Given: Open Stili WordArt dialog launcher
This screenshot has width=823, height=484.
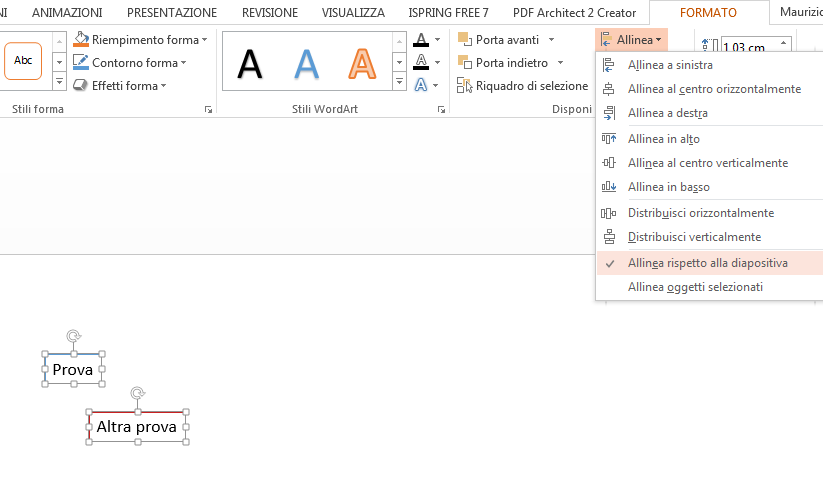Looking at the screenshot, I should 441,109.
